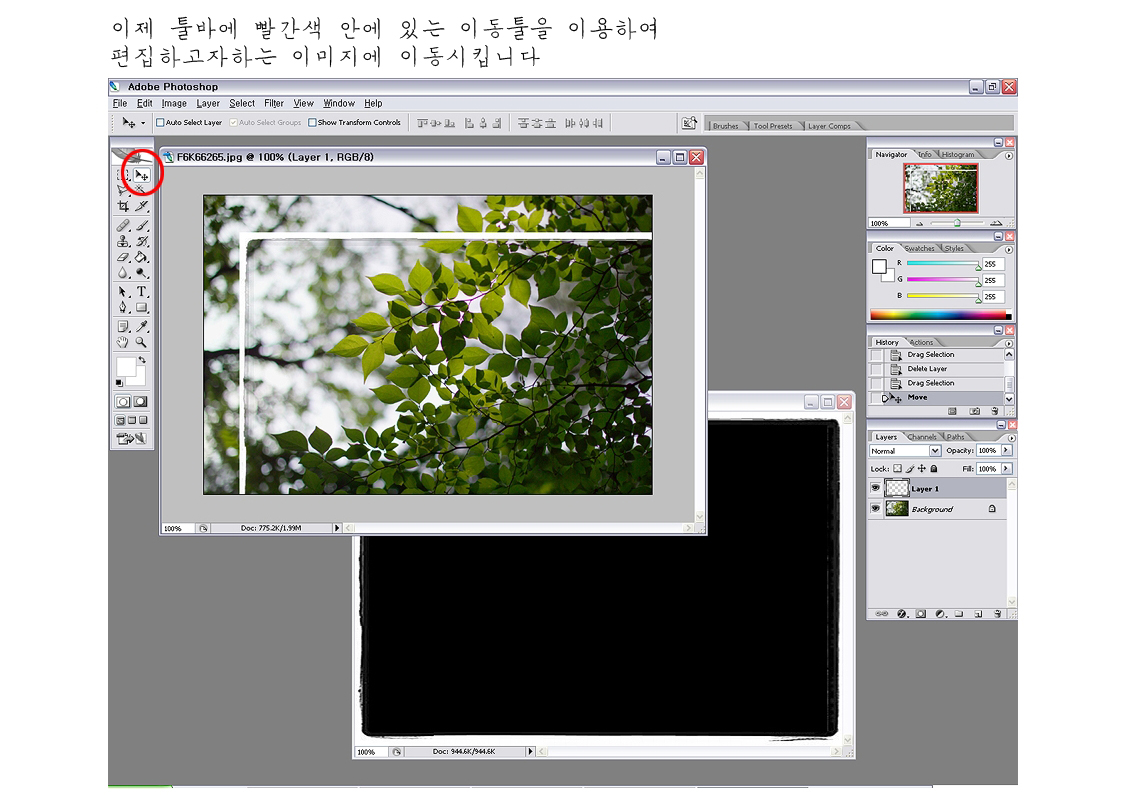
Task: Select the Move tool in the toolbox
Action: pyautogui.click(x=142, y=175)
